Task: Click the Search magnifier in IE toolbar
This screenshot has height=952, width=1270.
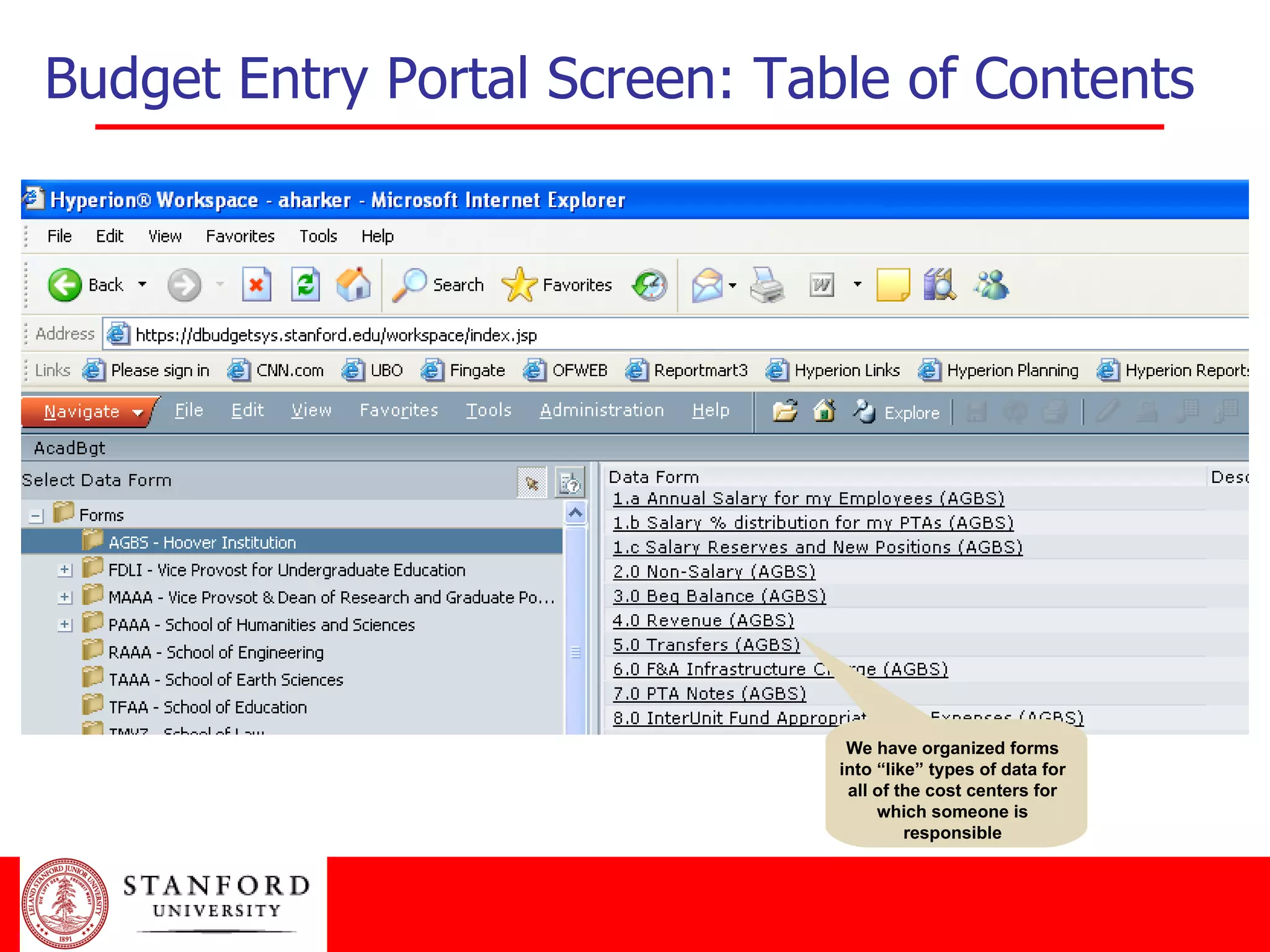Action: coord(438,285)
